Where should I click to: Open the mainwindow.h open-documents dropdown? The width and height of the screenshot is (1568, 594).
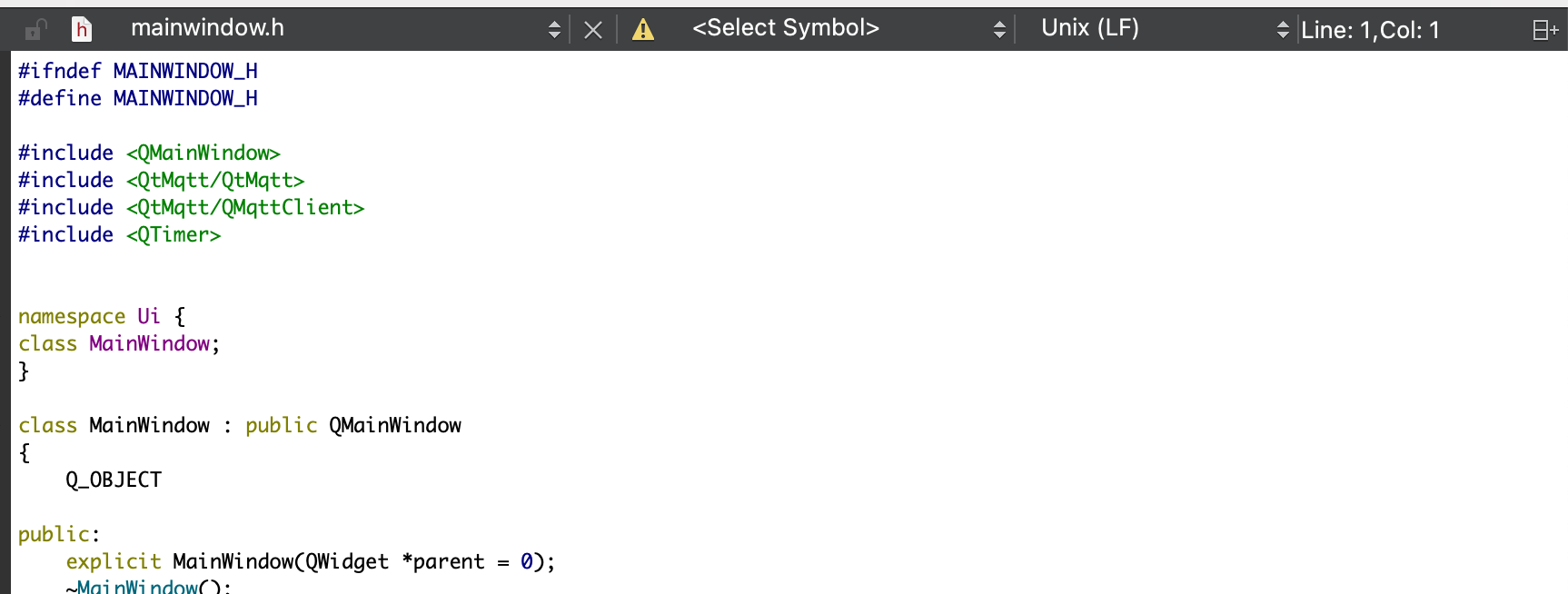(x=345, y=29)
